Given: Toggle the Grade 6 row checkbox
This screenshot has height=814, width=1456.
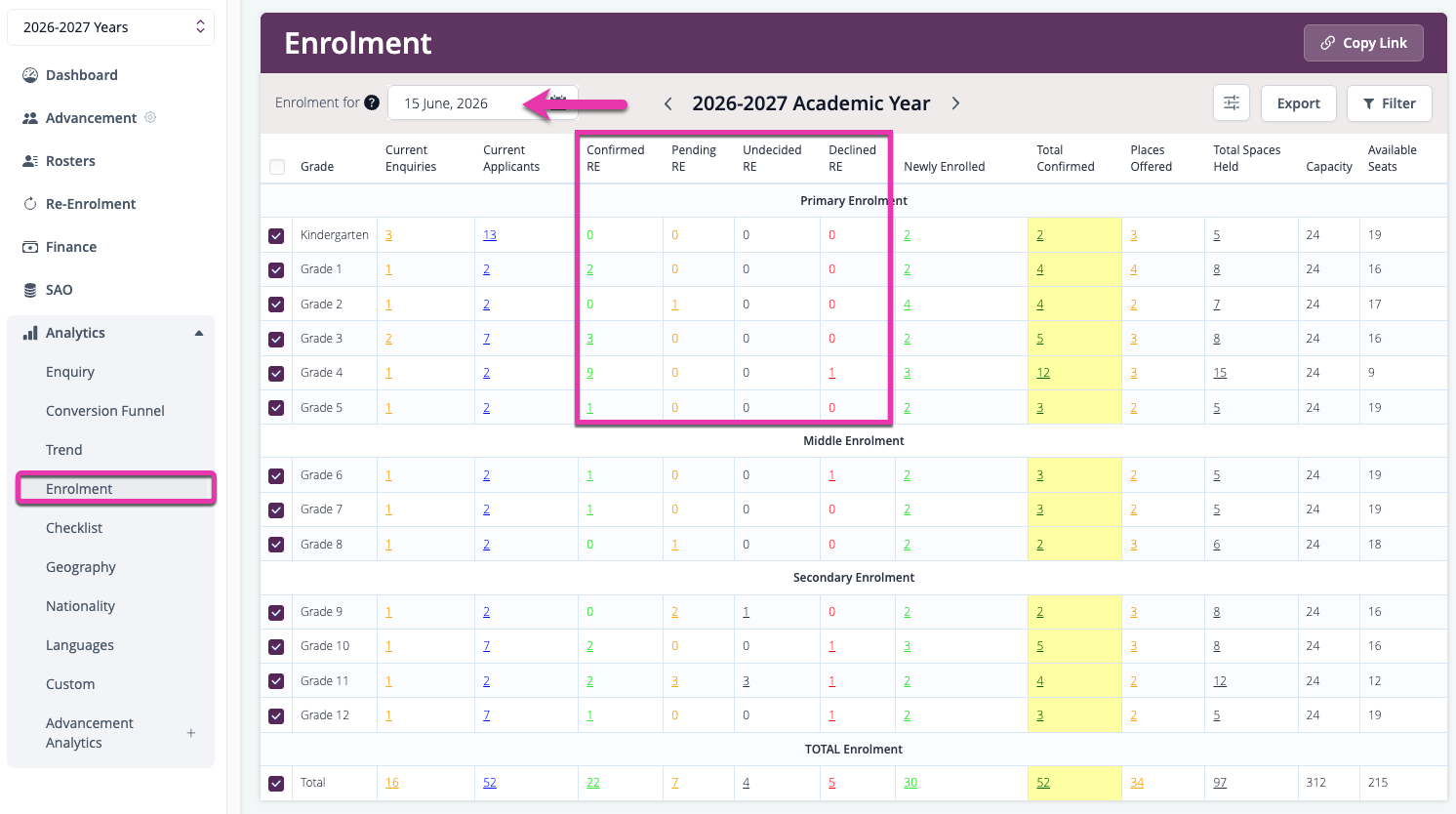Looking at the screenshot, I should click(277, 476).
